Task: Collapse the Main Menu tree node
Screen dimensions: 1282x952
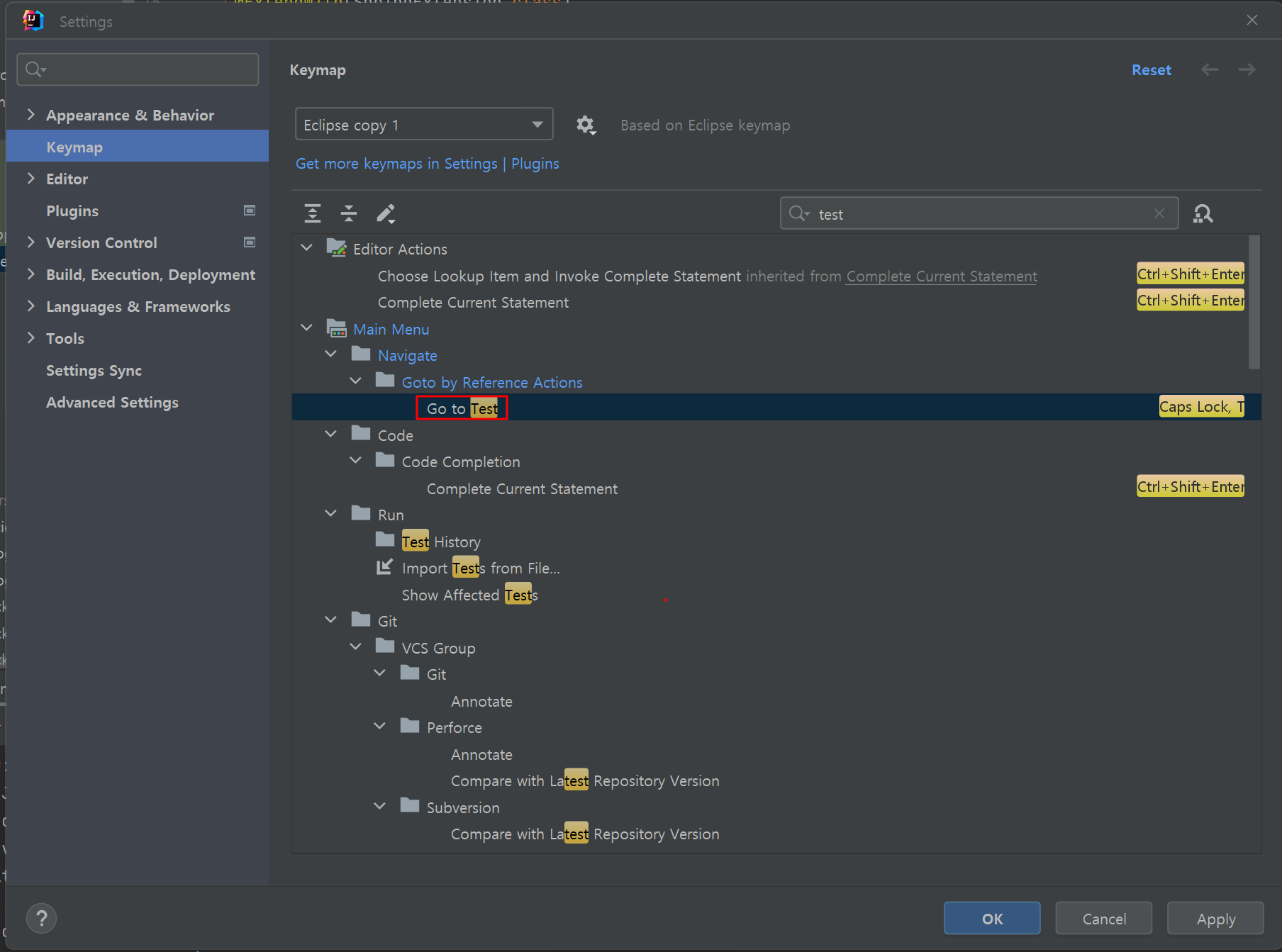Action: pyautogui.click(x=306, y=327)
